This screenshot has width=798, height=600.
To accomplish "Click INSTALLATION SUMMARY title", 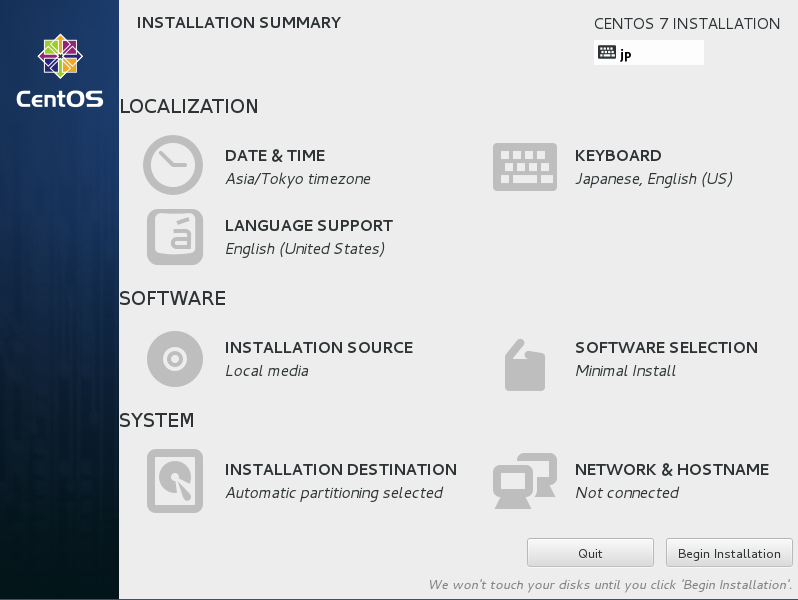I will (239, 22).
